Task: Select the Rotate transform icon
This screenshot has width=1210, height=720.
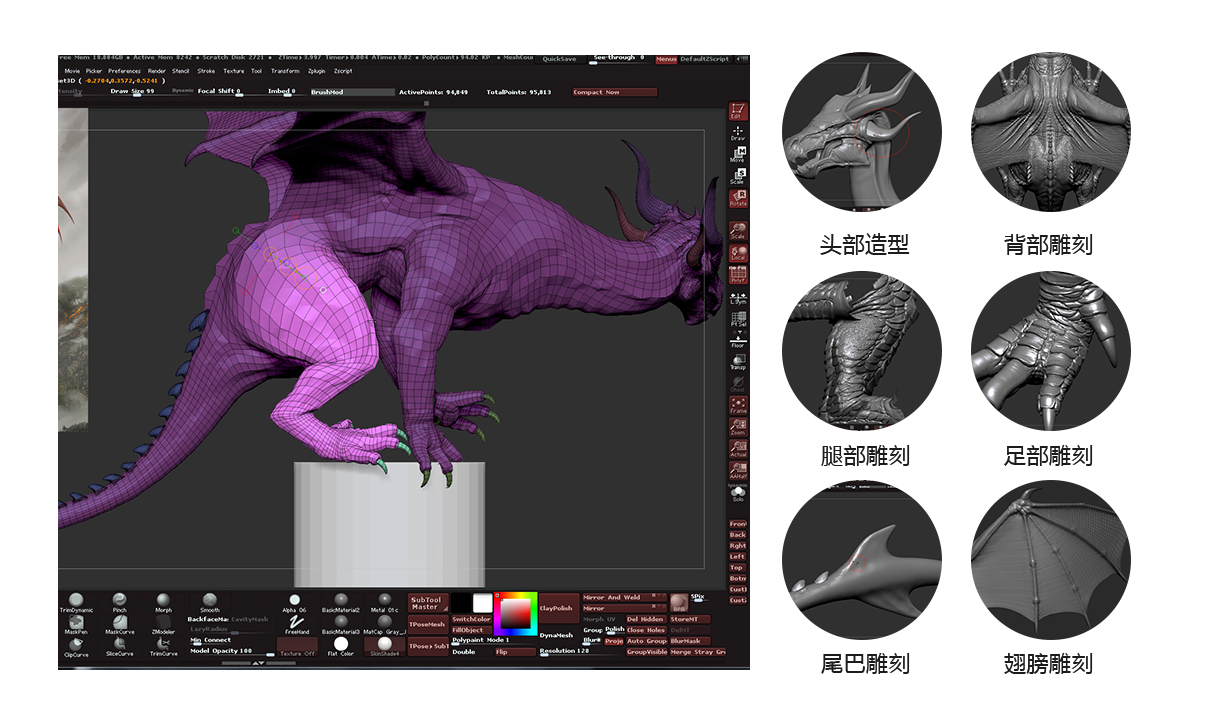Action: click(x=738, y=197)
